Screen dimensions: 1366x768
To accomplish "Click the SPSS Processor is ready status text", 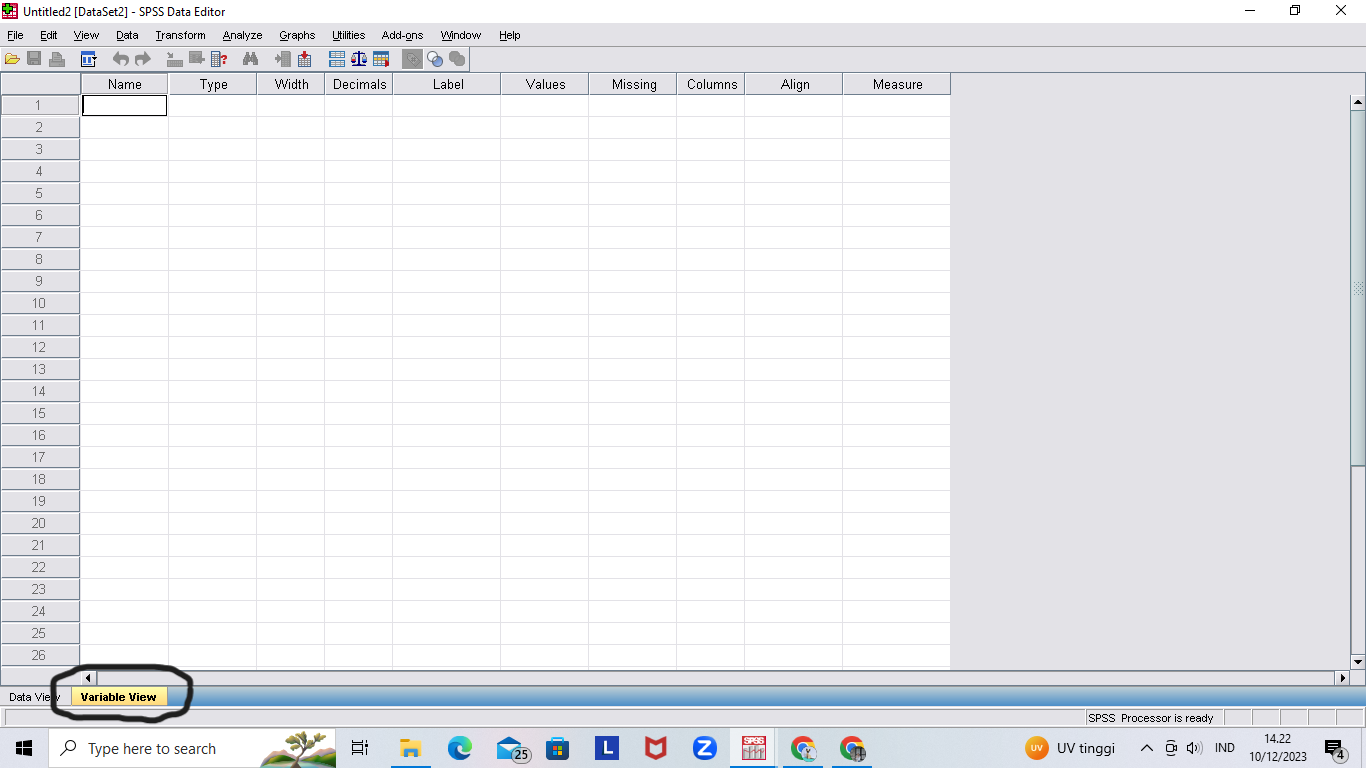I will (x=1151, y=718).
